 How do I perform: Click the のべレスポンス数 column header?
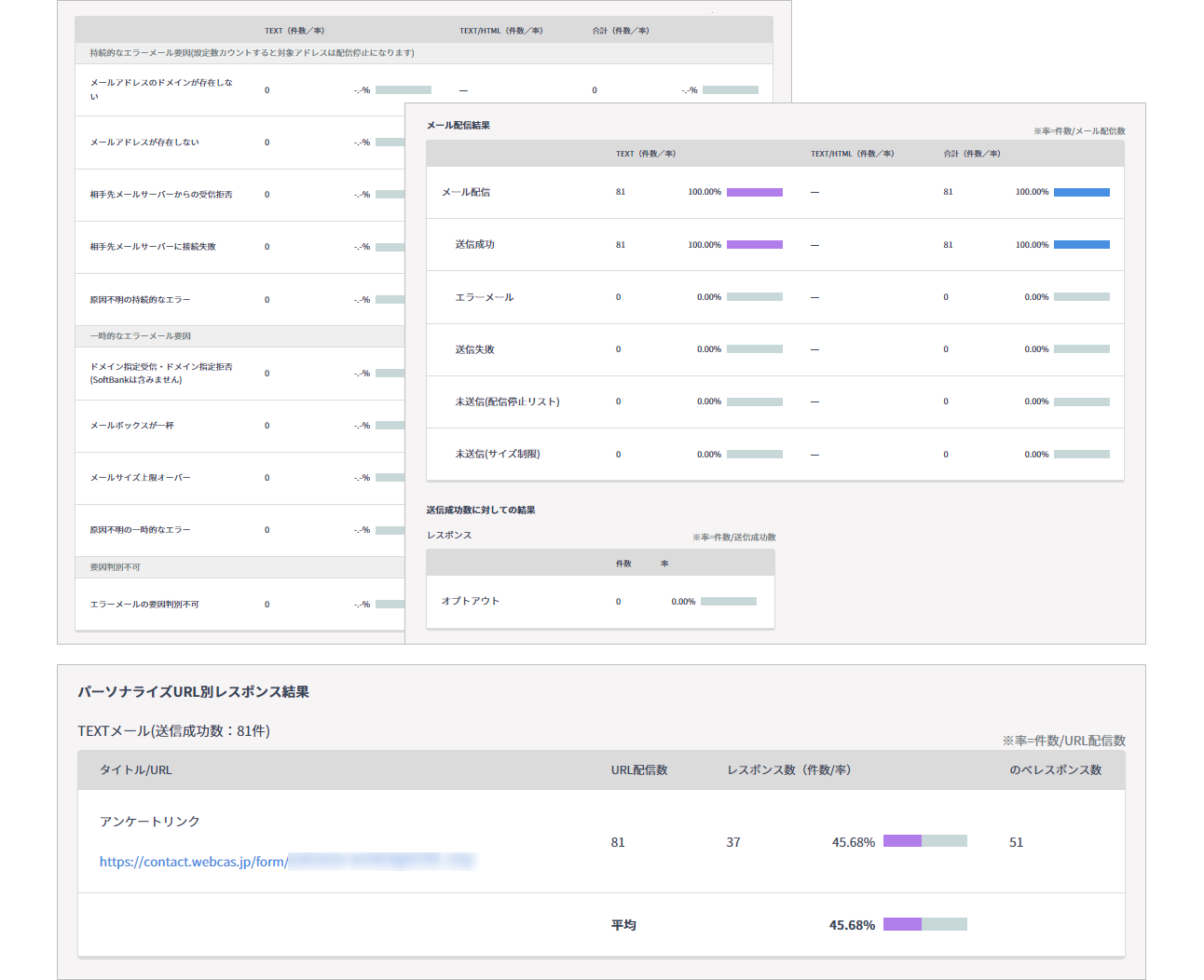1055,769
